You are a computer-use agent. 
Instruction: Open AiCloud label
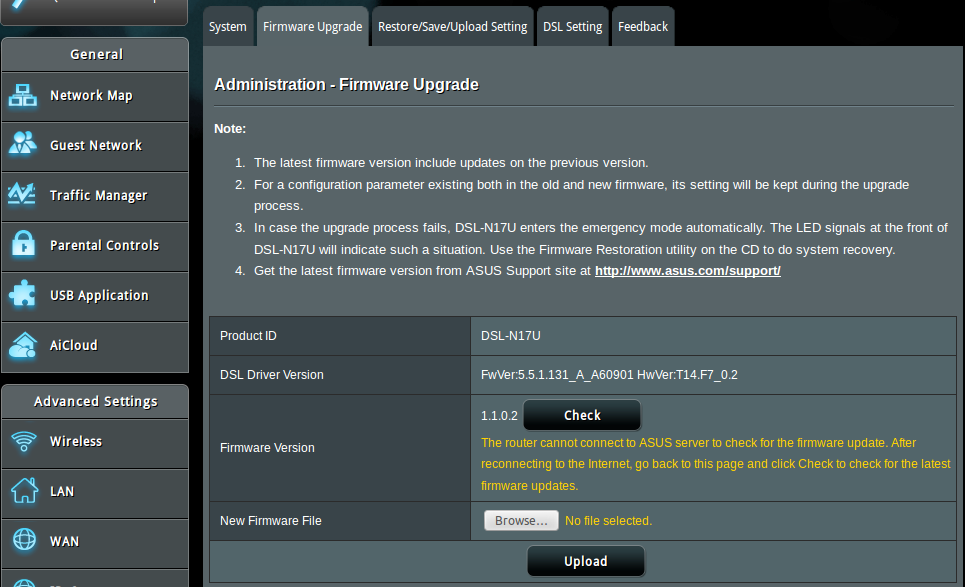tap(74, 345)
